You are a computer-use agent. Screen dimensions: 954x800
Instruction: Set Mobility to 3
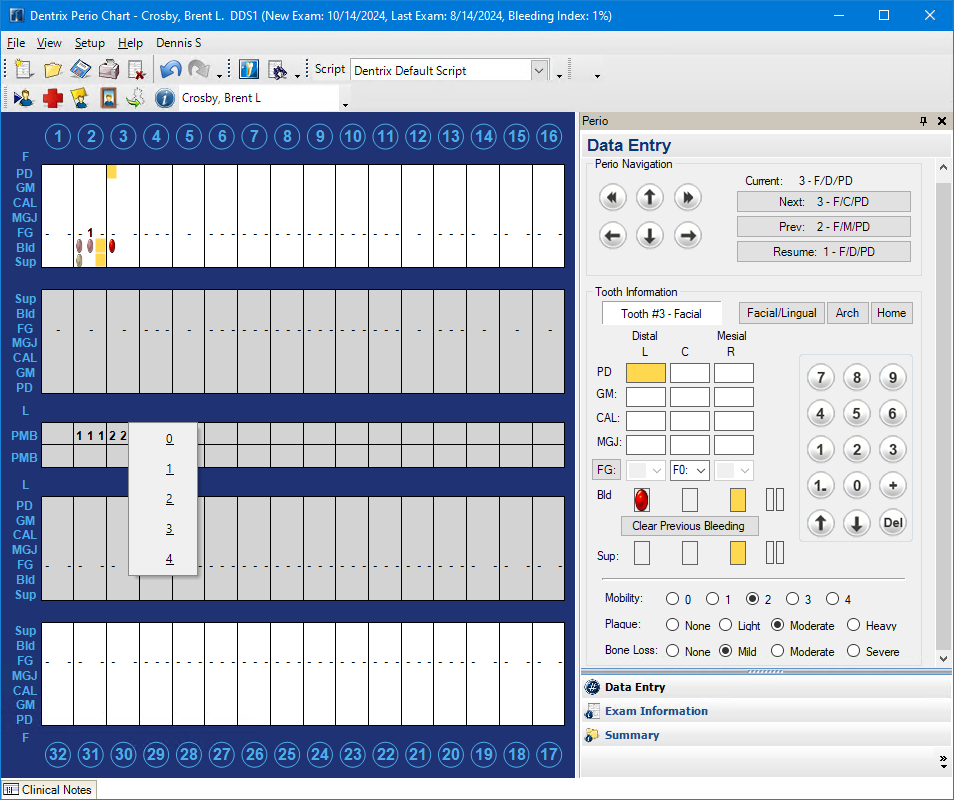click(793, 599)
